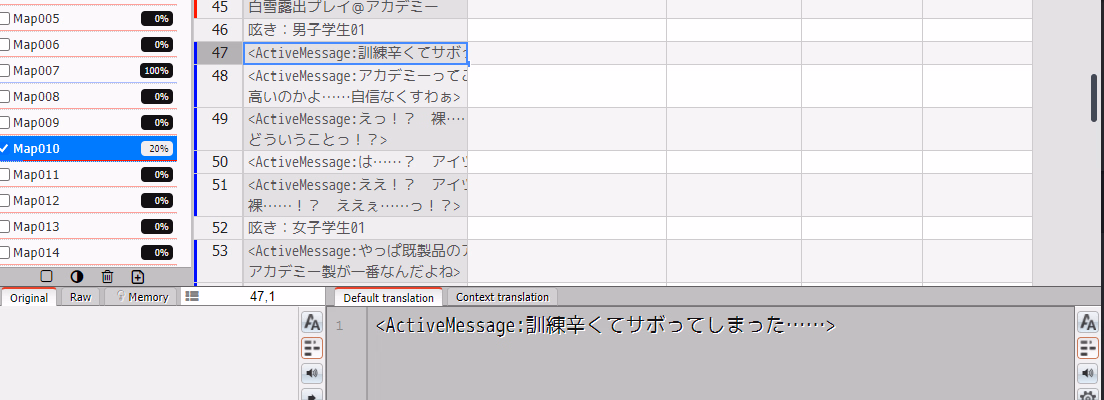
Task: Click the grid vertical scrollbar thumb
Action: pyautogui.click(x=1094, y=99)
